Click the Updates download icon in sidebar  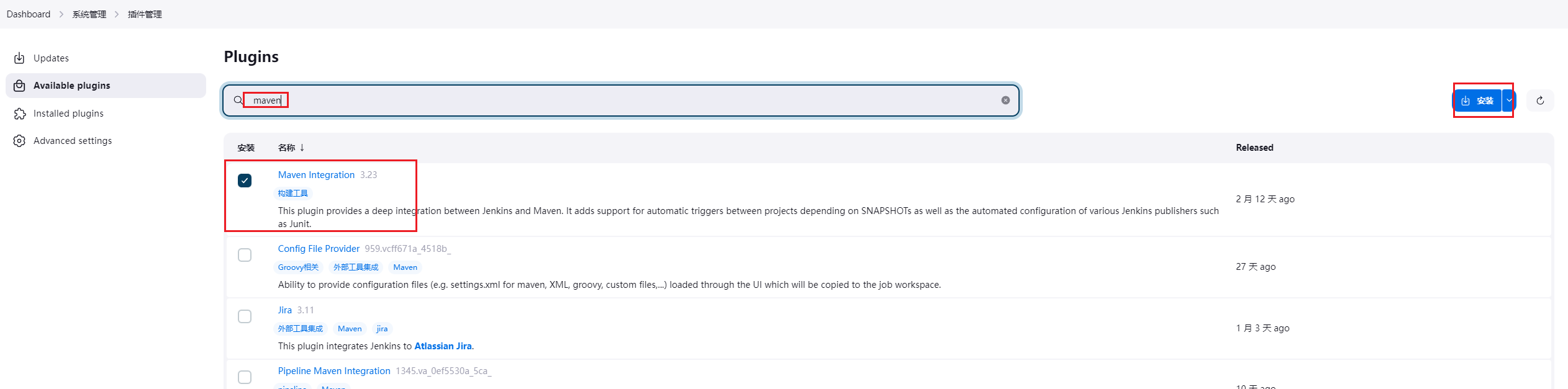[19, 58]
